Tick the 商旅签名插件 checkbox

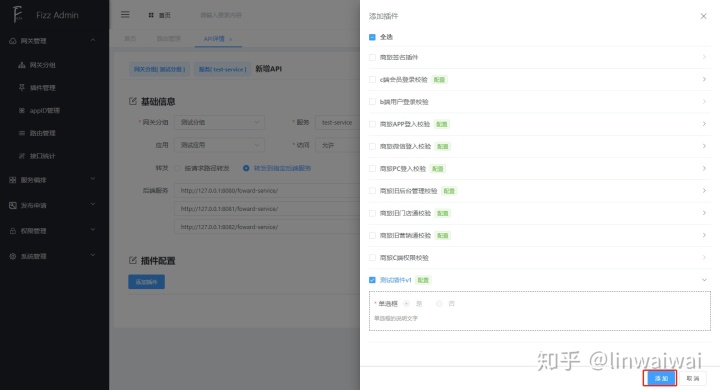pyautogui.click(x=372, y=57)
